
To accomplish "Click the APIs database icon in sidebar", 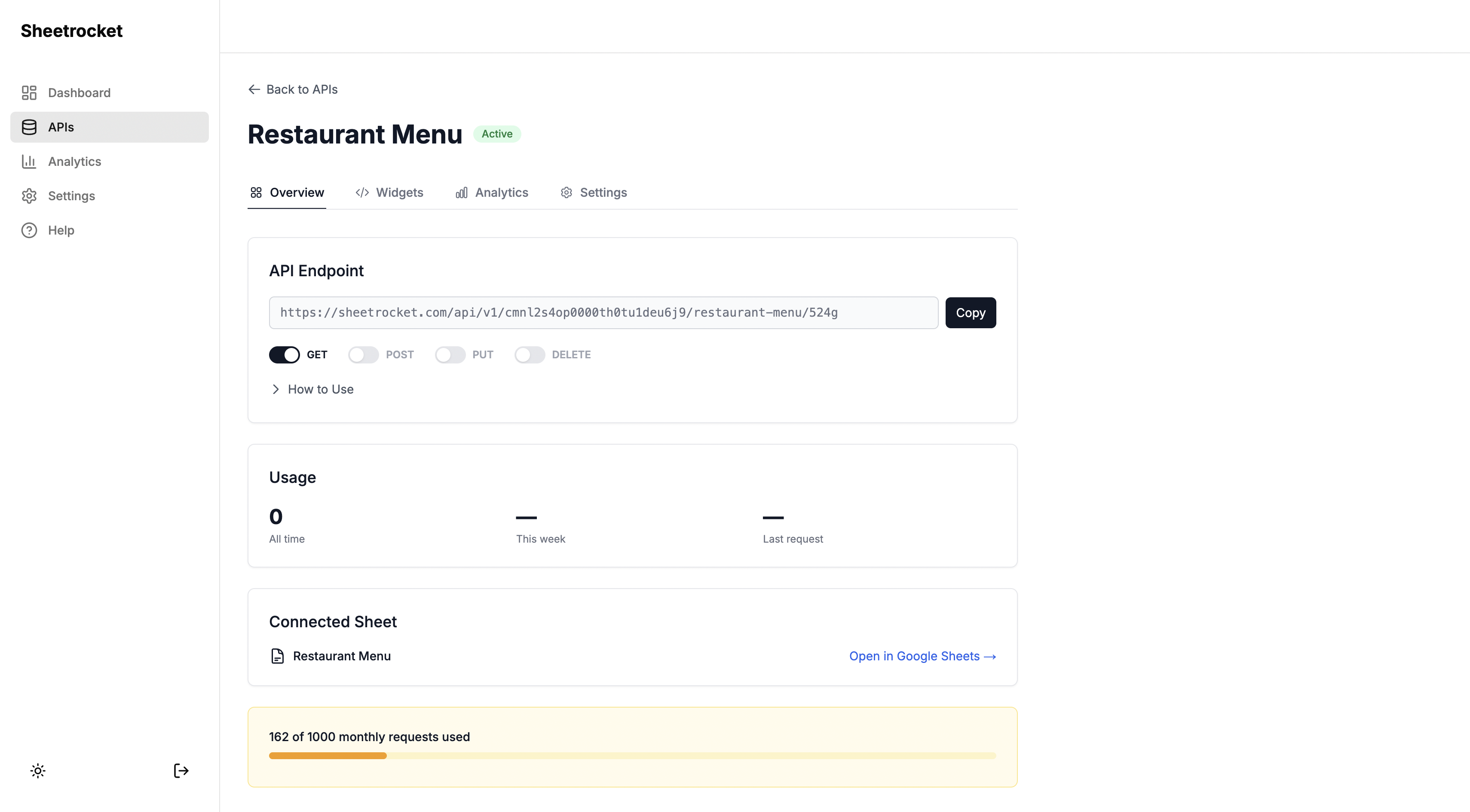I will [x=29, y=127].
